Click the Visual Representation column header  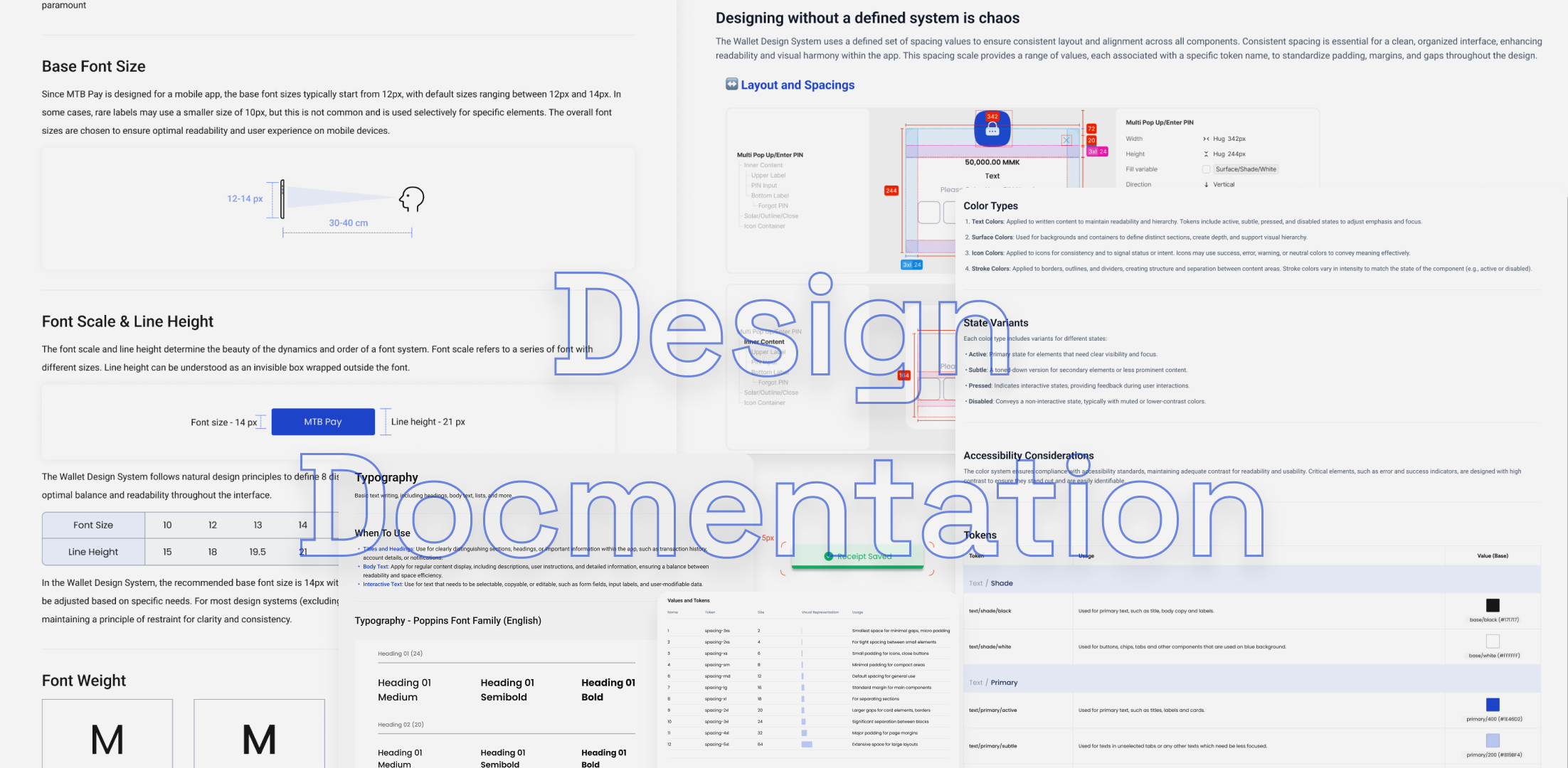tap(820, 612)
